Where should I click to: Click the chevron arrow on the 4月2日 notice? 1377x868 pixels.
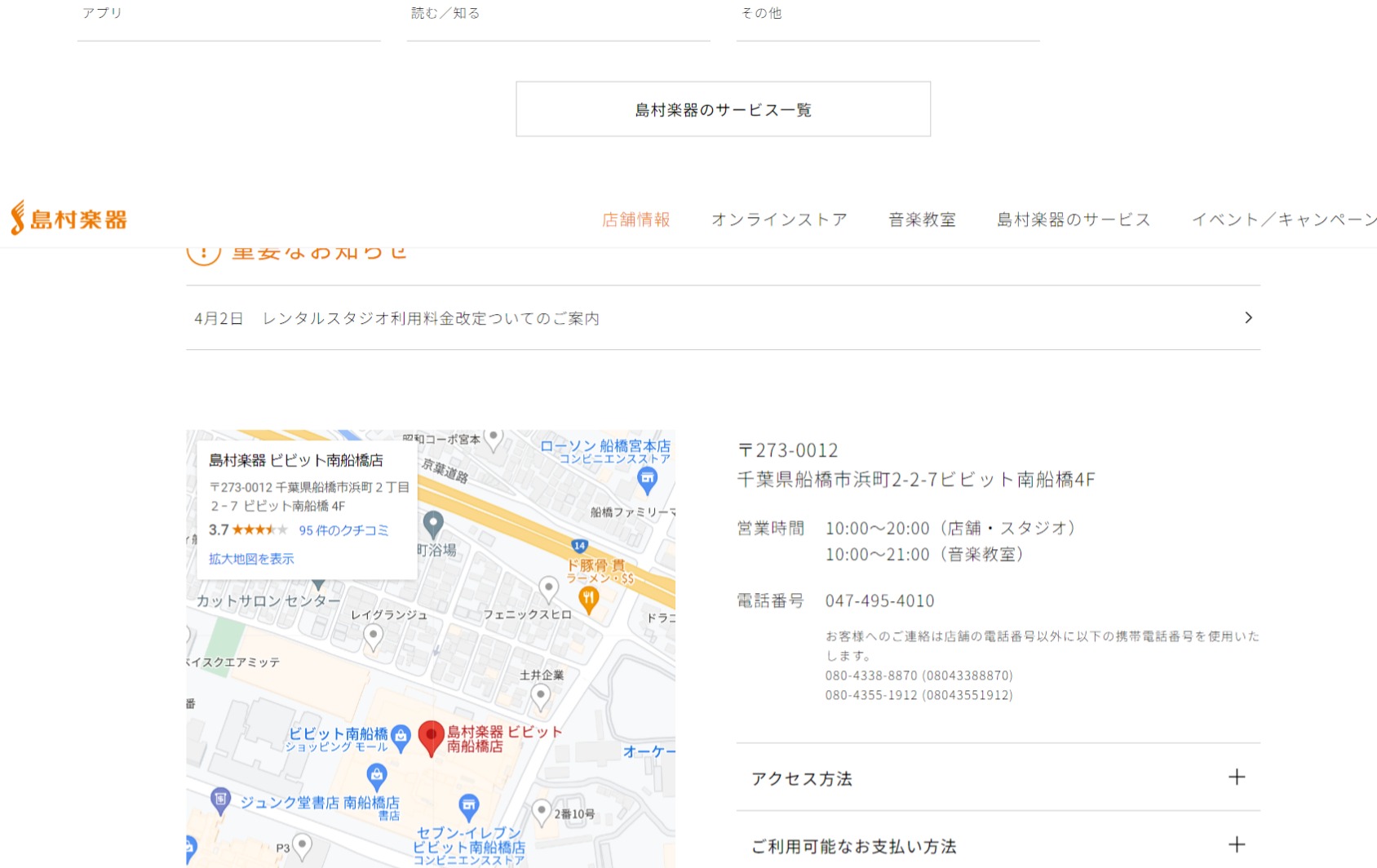(x=1248, y=317)
